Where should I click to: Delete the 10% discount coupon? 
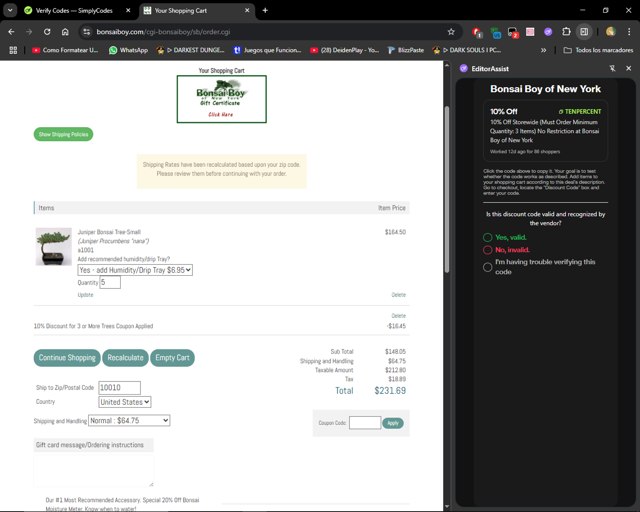398,316
